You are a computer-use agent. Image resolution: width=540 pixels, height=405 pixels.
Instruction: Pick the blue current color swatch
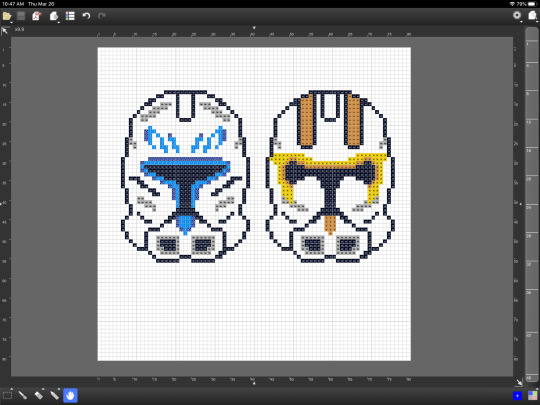click(x=517, y=396)
